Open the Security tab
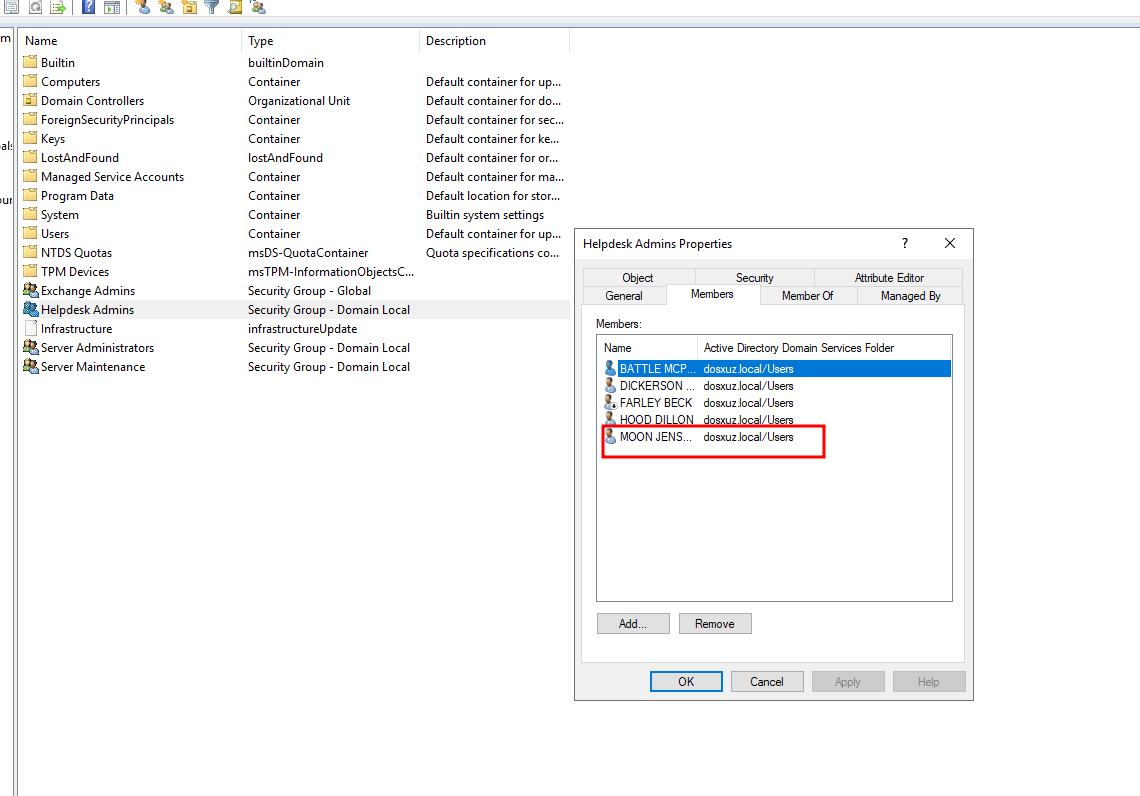 pos(754,278)
